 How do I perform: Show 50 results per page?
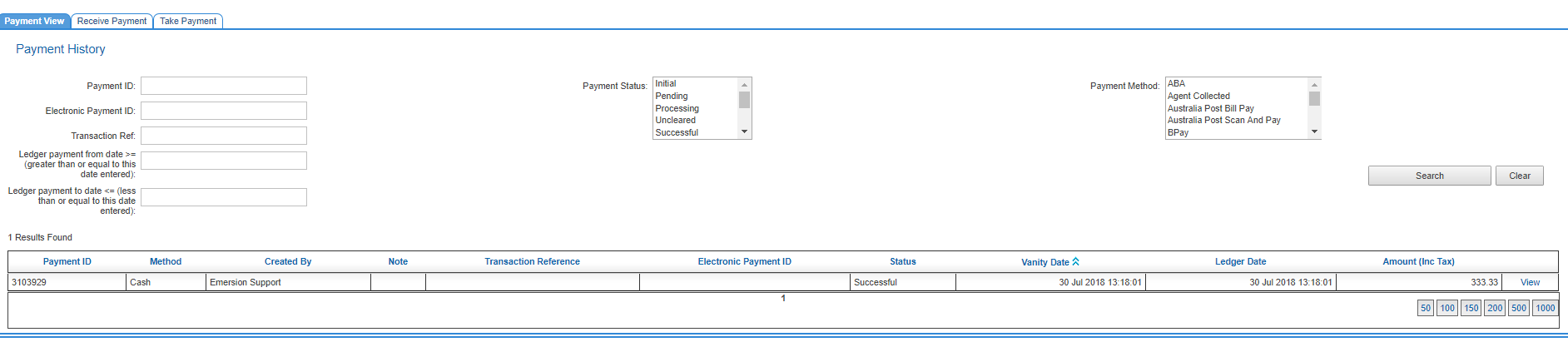click(1425, 308)
